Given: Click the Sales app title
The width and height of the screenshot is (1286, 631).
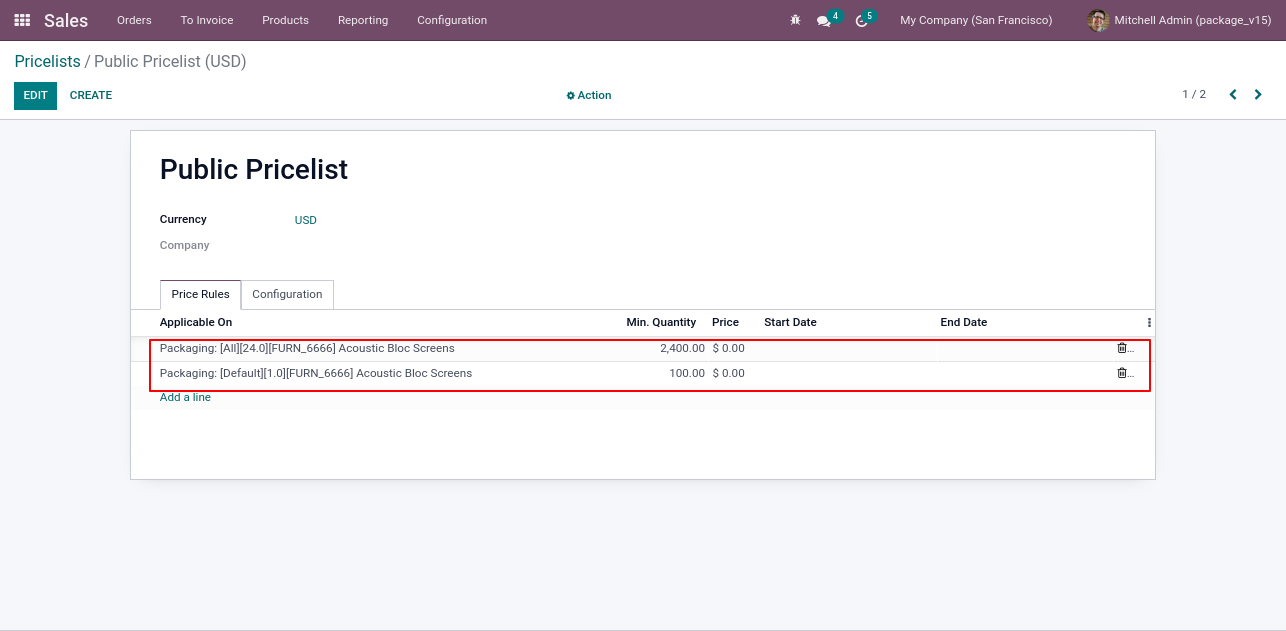Looking at the screenshot, I should 66,20.
